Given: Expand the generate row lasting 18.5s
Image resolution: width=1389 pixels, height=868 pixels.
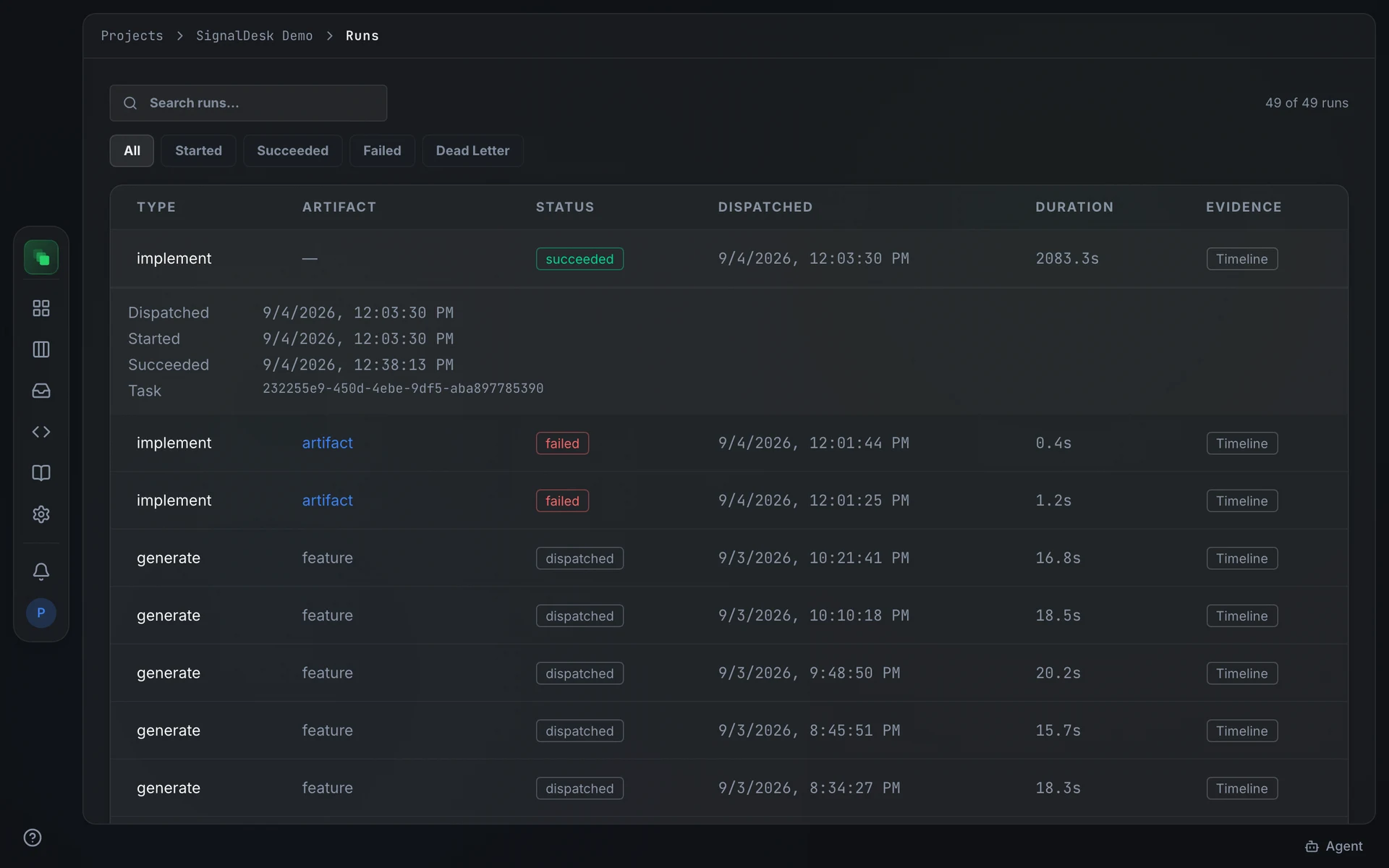Looking at the screenshot, I should click(x=729, y=616).
